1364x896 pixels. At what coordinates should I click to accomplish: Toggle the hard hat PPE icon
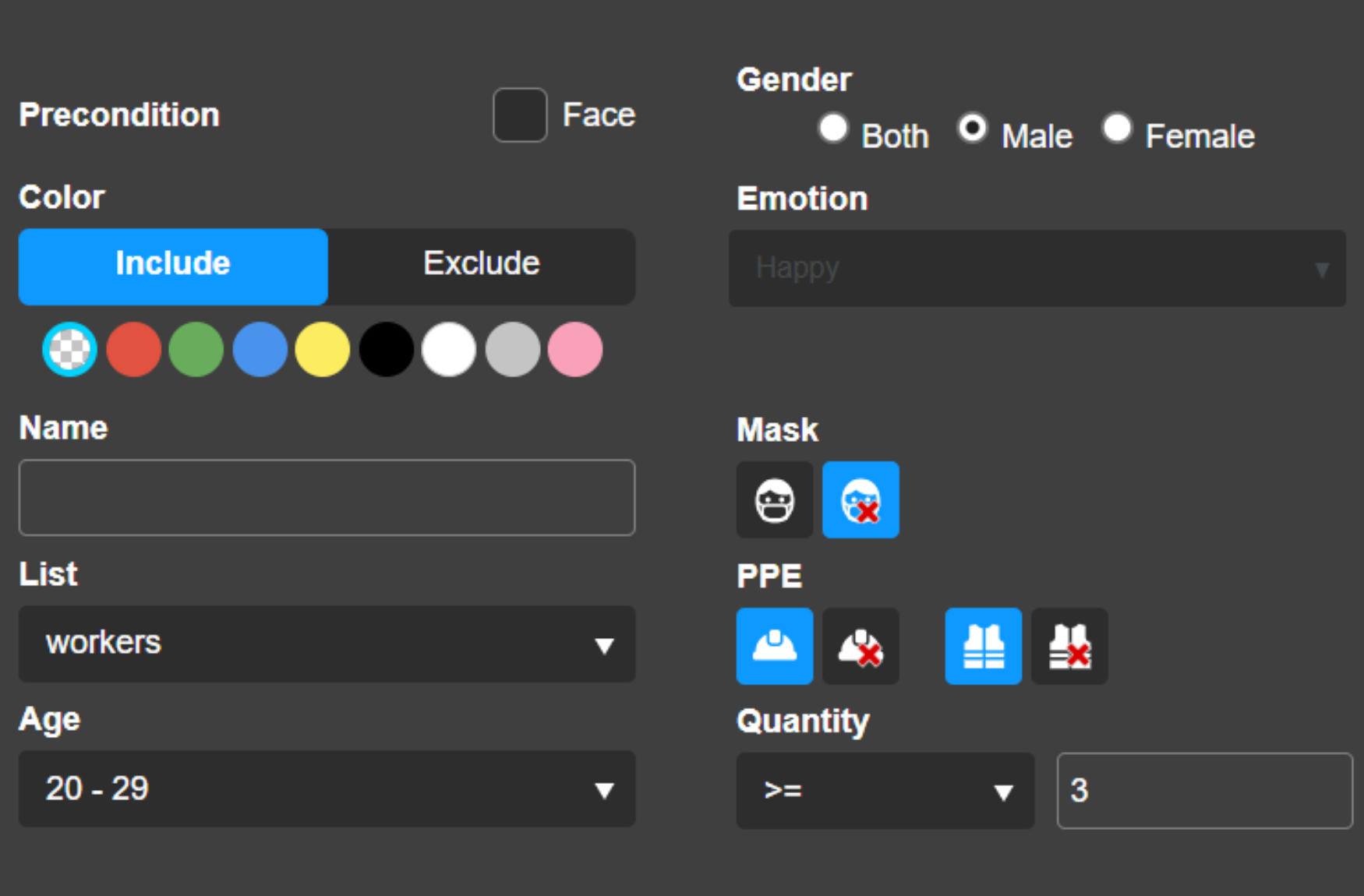pos(774,646)
